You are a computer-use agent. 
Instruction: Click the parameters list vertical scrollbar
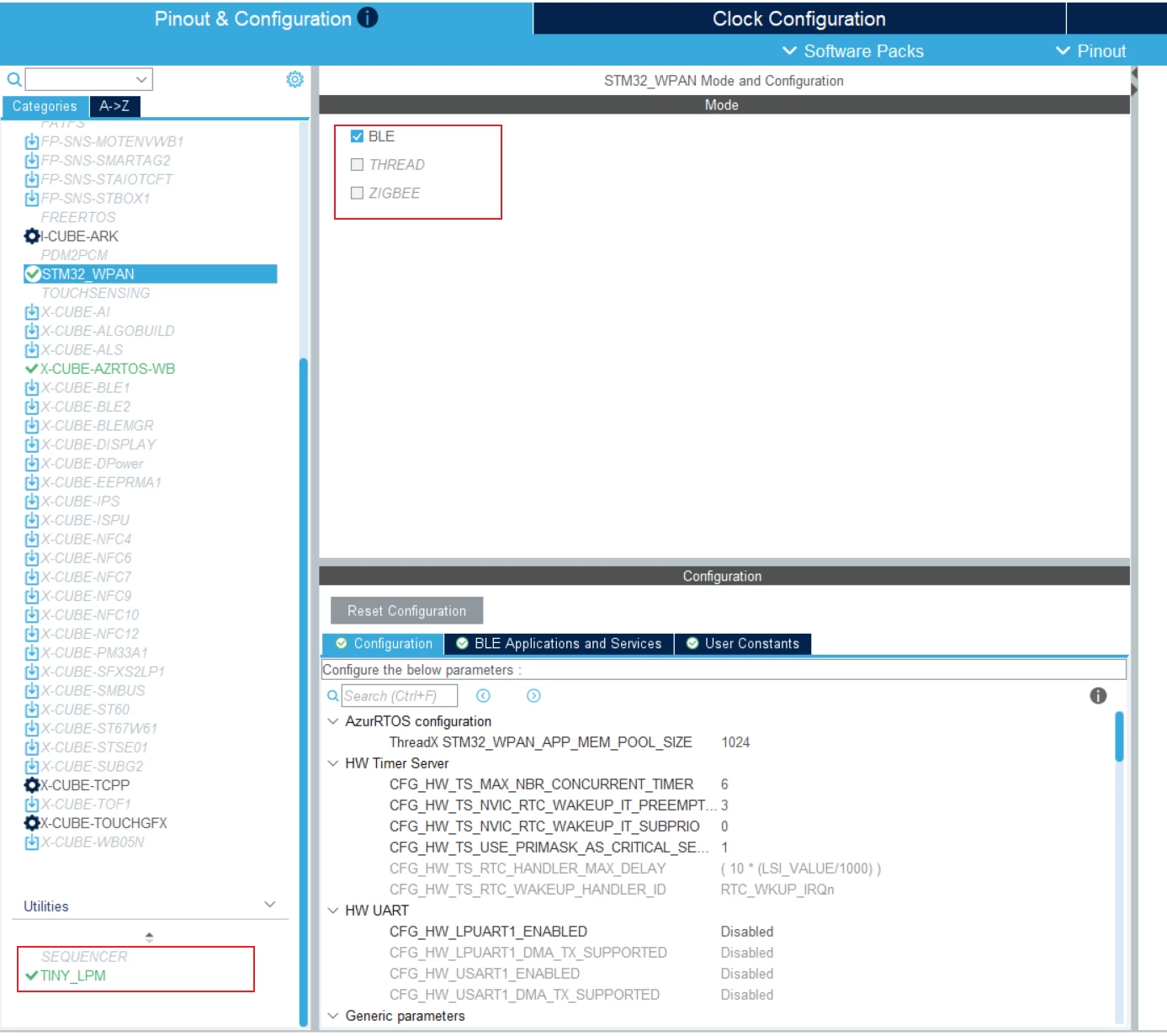tap(1119, 736)
